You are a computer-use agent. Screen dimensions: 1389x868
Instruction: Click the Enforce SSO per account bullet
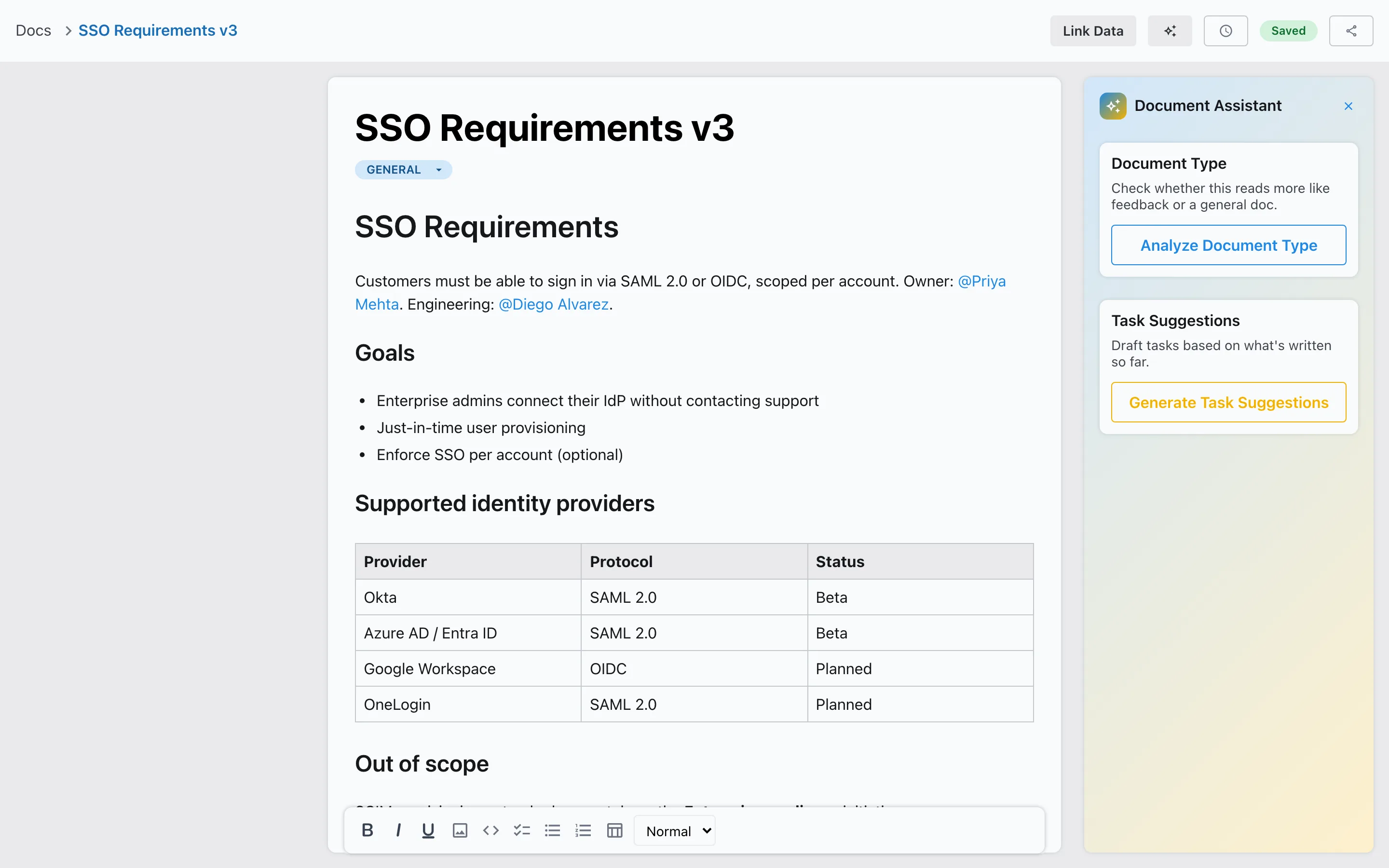coord(500,455)
